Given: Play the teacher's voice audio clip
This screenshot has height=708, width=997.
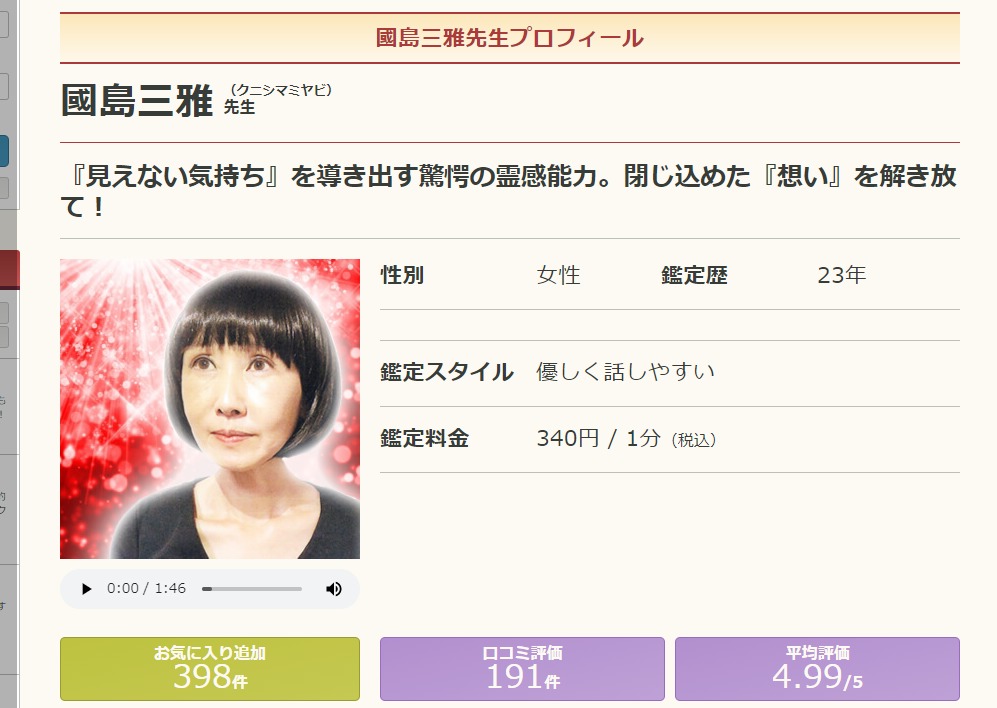Looking at the screenshot, I should tap(86, 589).
